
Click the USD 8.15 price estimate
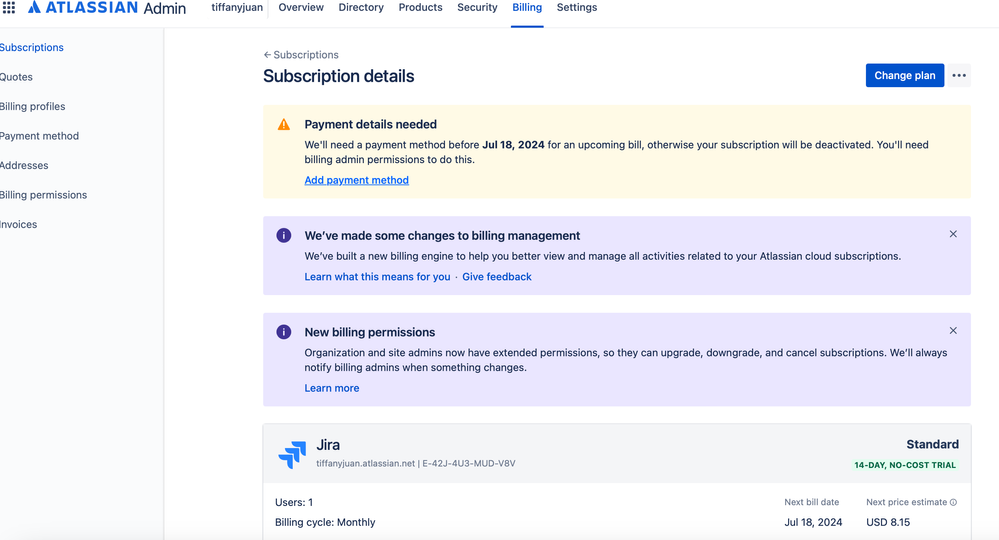click(888, 522)
